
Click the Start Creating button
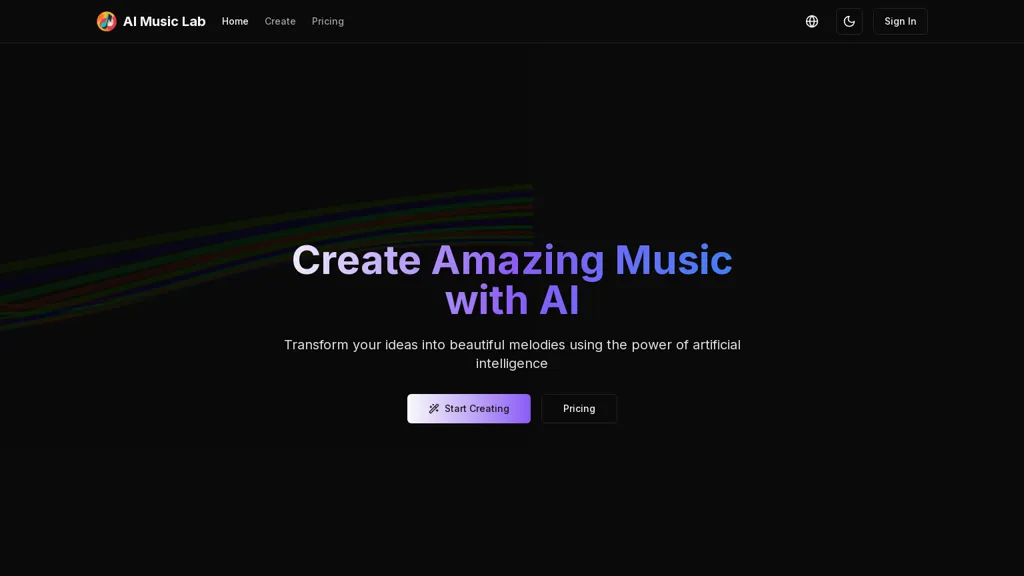(469, 408)
